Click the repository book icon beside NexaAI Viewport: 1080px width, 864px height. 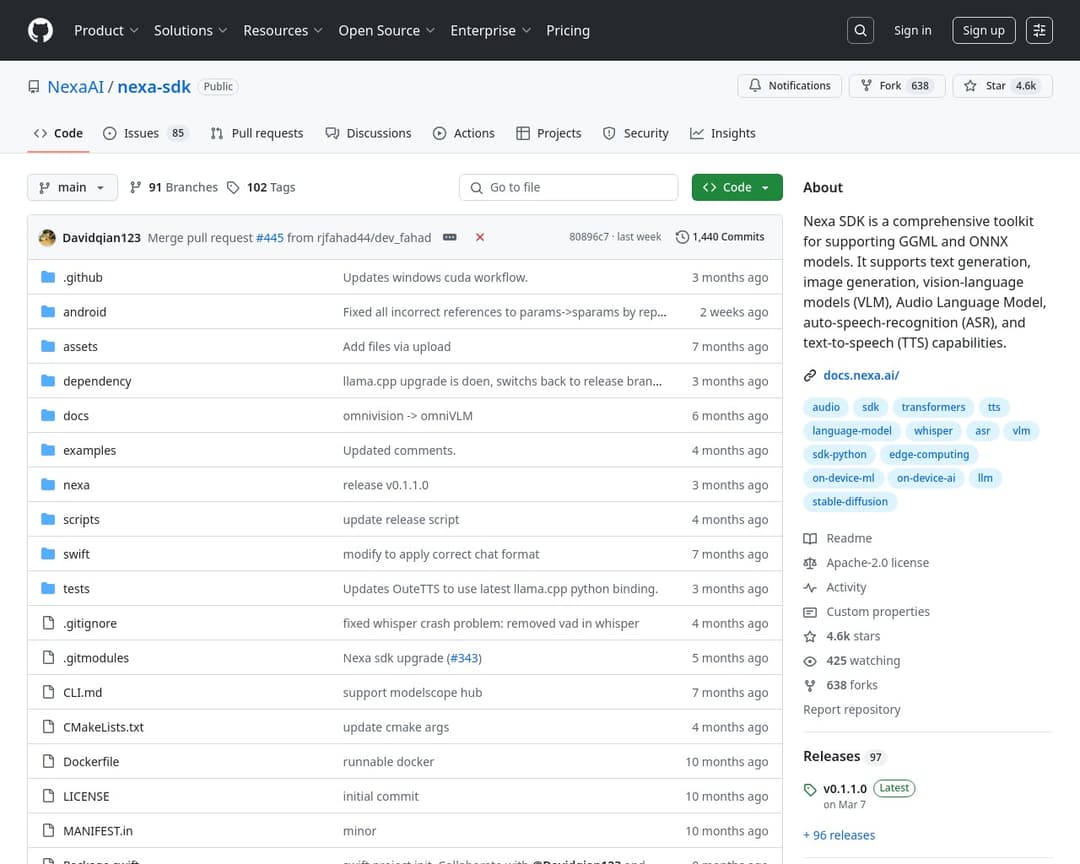point(34,87)
